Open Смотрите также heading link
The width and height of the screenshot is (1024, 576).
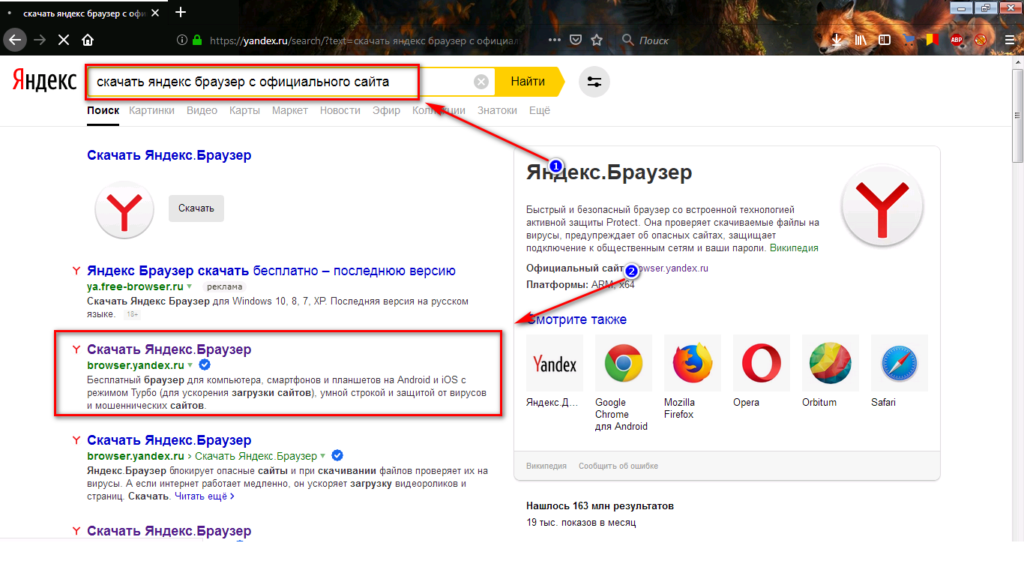coord(576,319)
